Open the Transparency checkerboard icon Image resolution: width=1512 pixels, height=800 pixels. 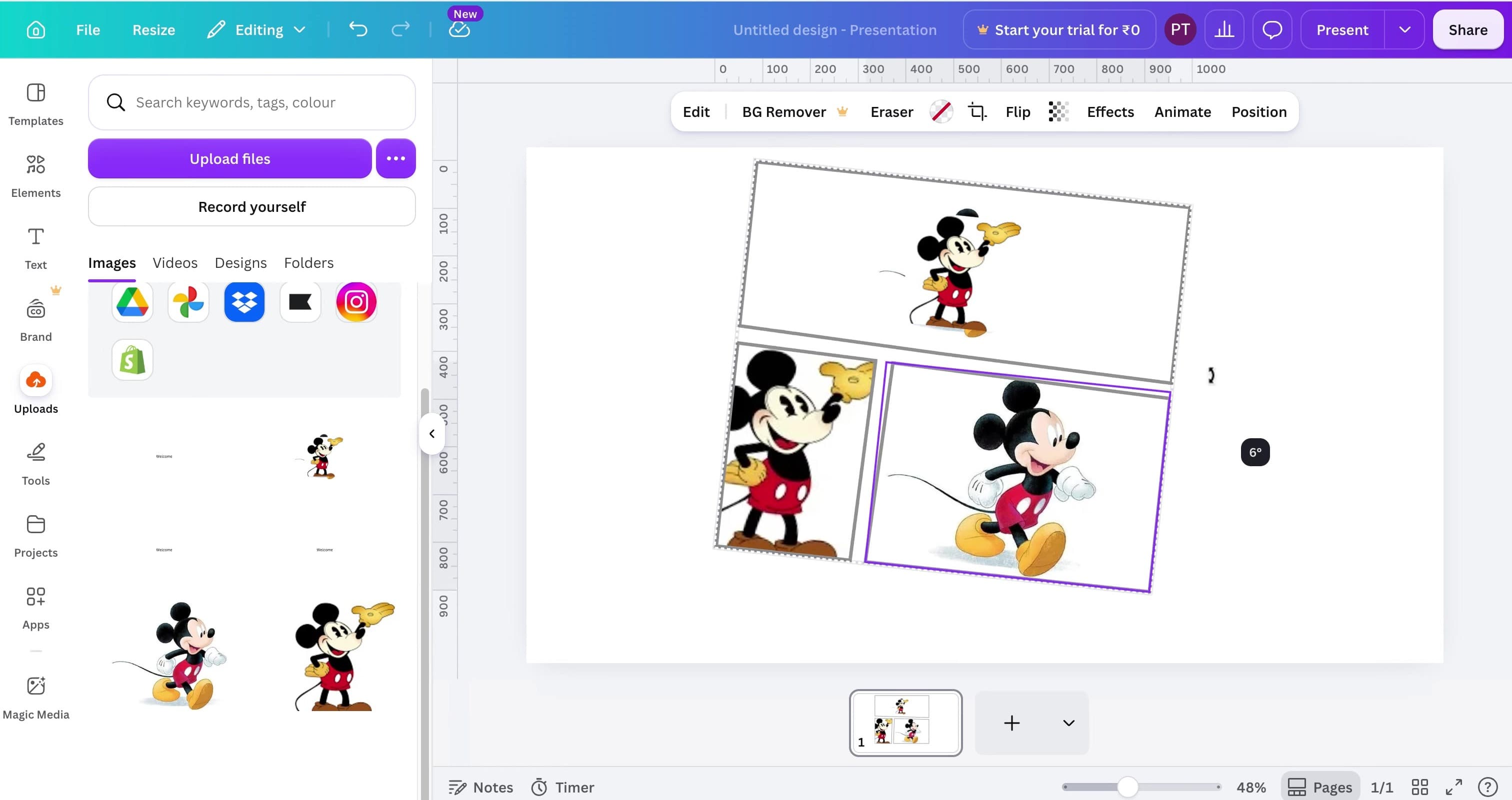1058,111
